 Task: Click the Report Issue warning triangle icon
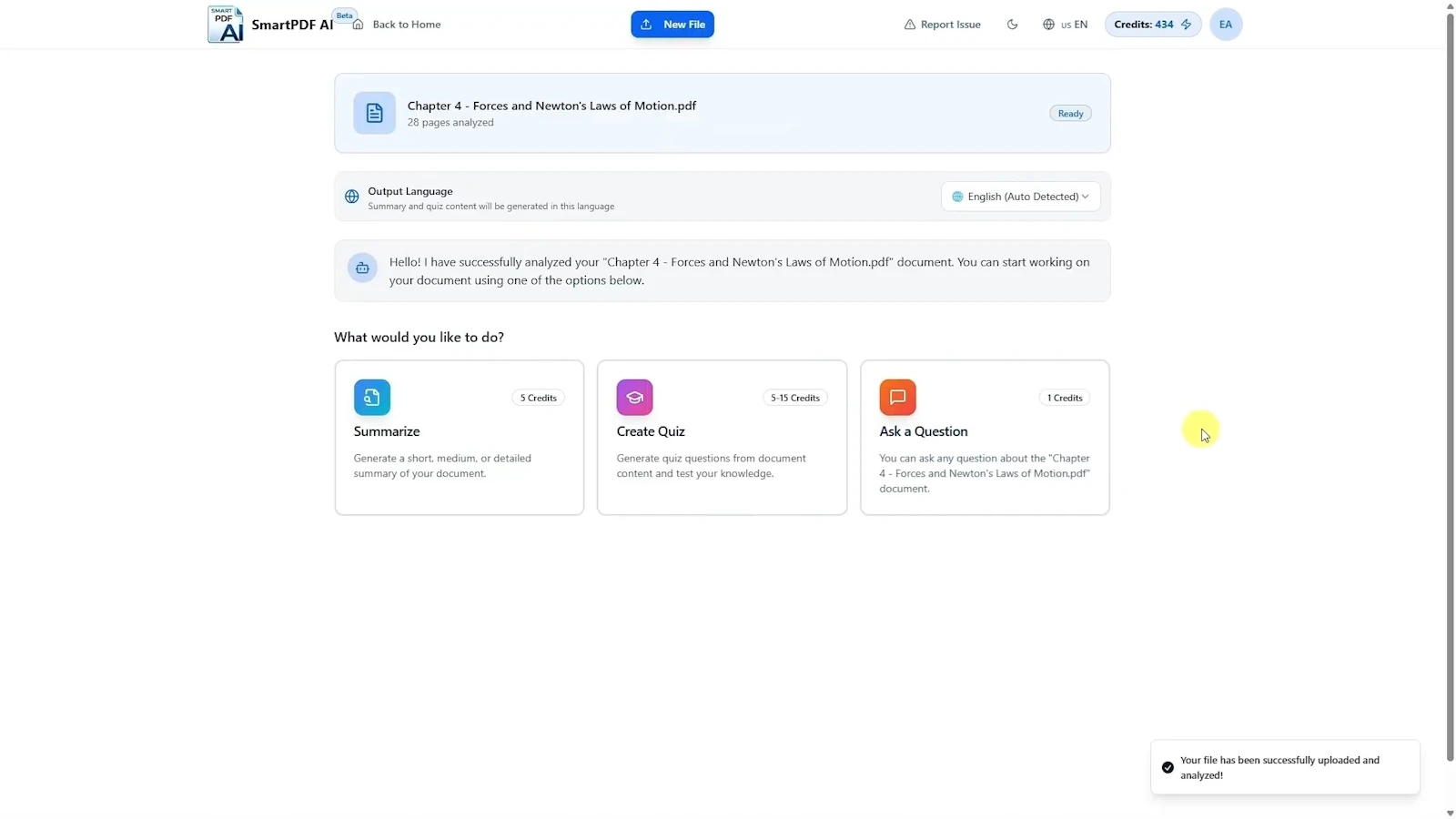(909, 25)
